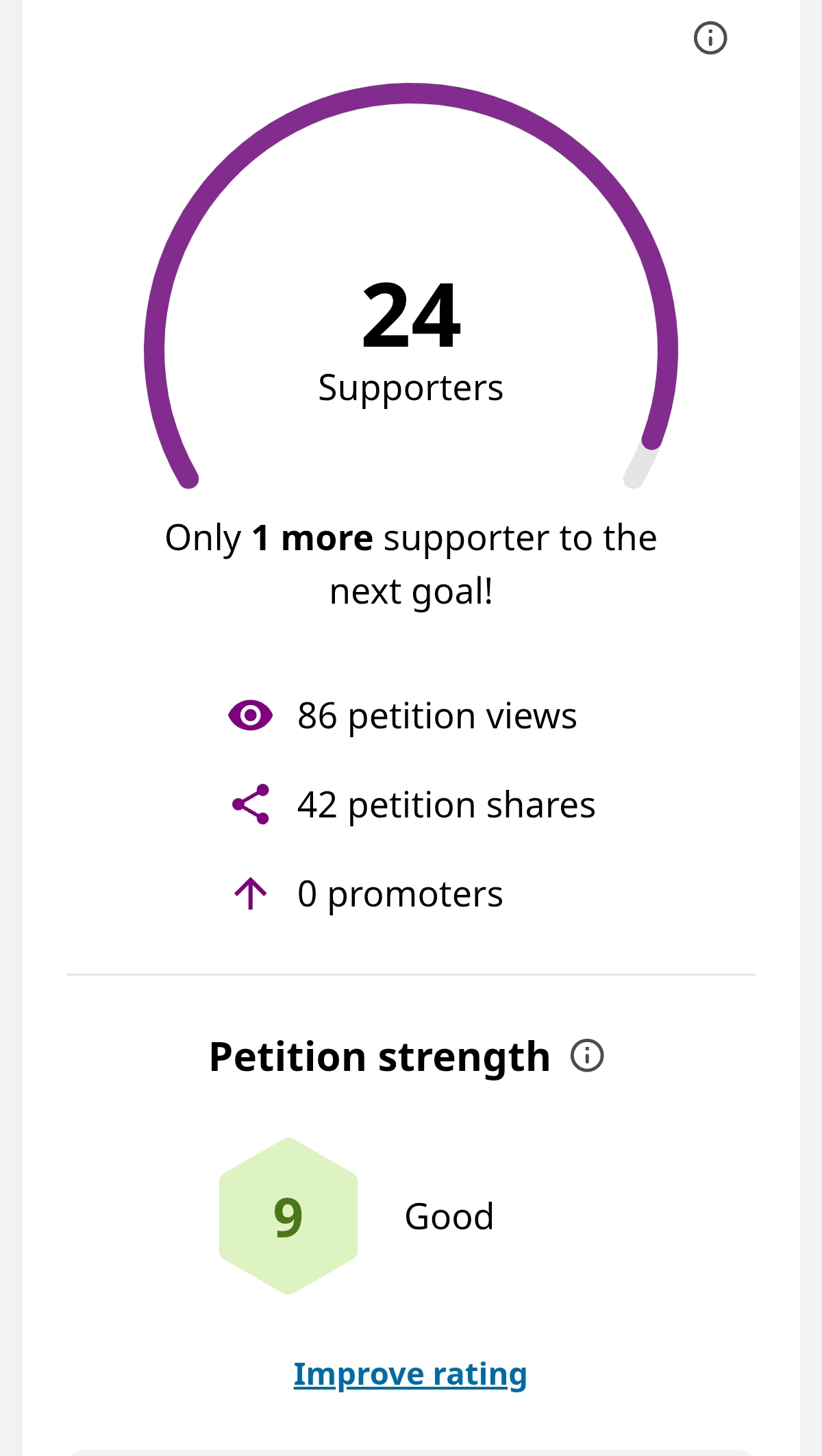Click the bold "1 more" text
Viewport: 822px width, 1456px height.
pyautogui.click(x=312, y=538)
